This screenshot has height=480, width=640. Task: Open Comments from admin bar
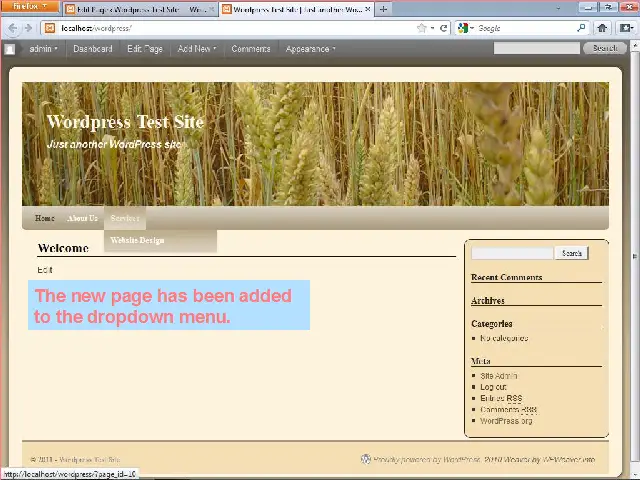coord(251,49)
